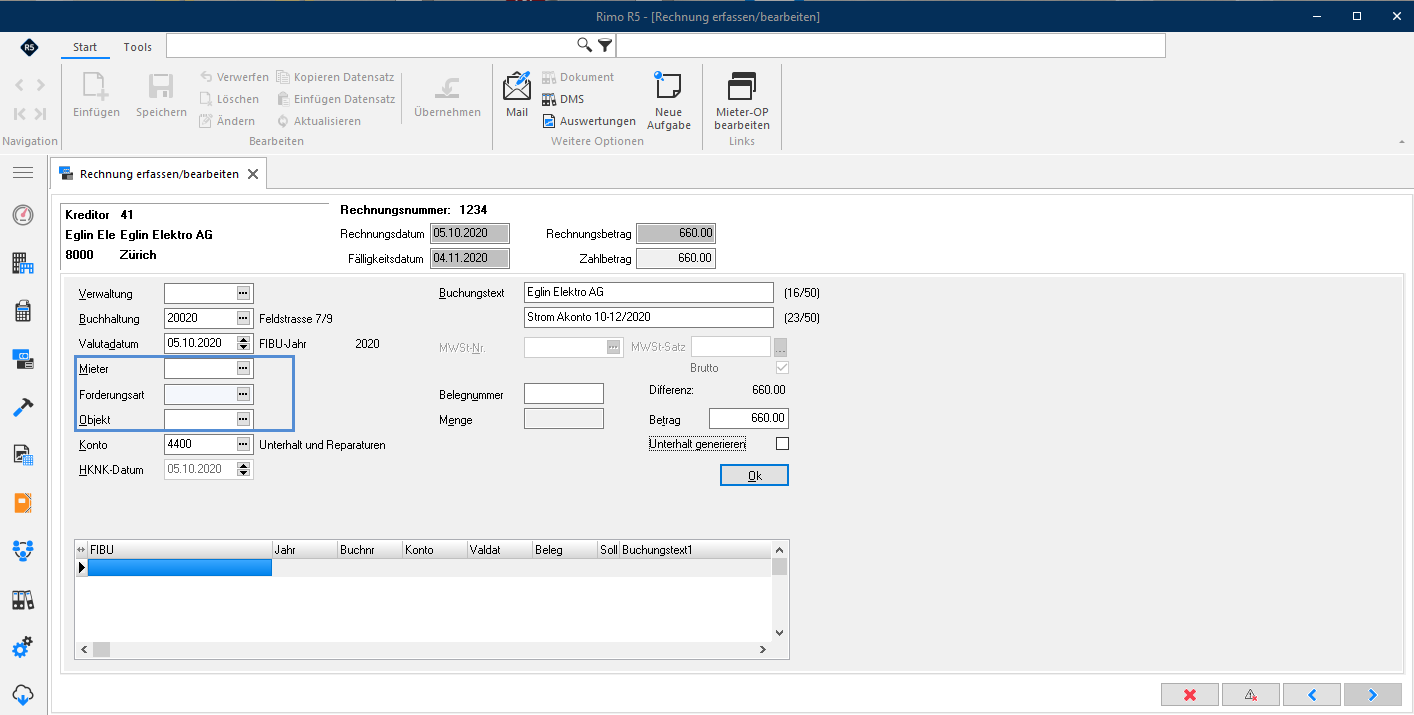
Task: Open the Valutadatum date picker button
Action: (243, 343)
